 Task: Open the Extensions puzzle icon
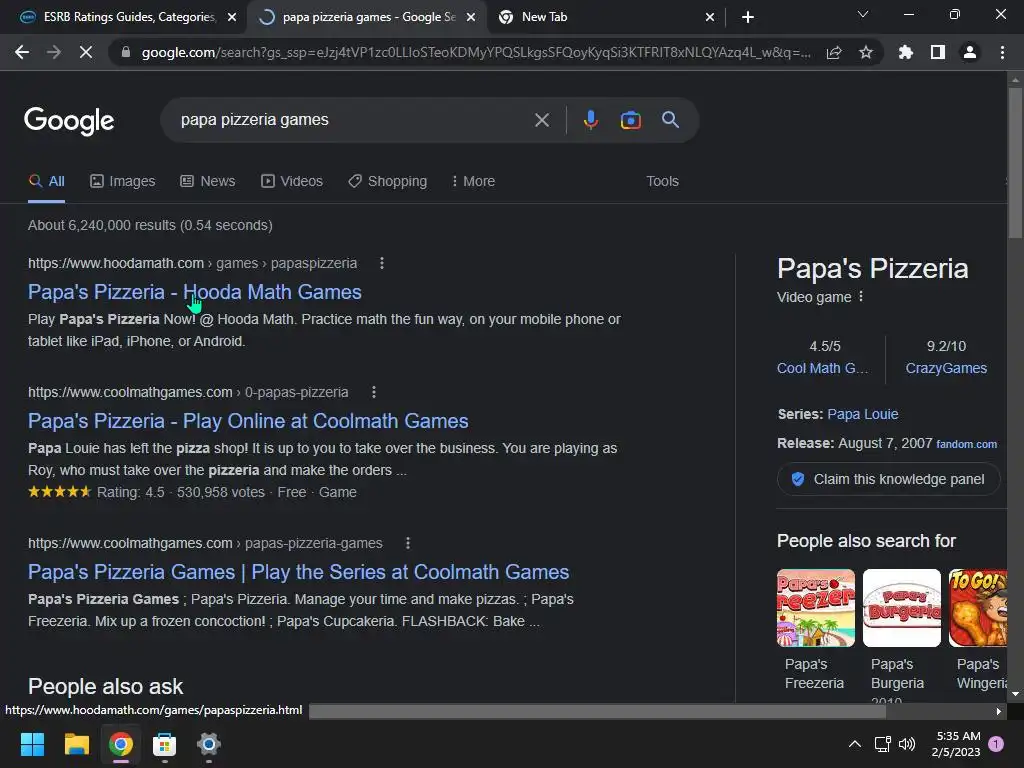905,52
